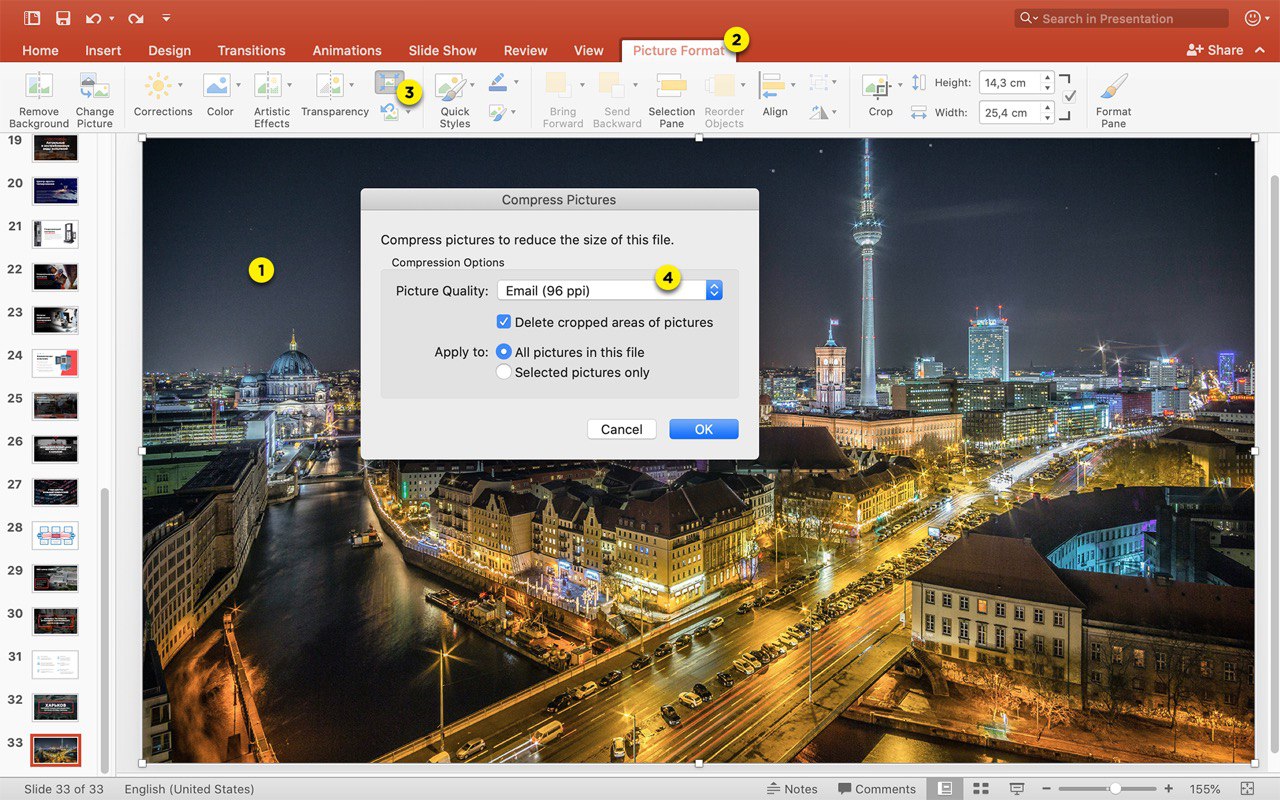Click the Search in Presentation field
The width and height of the screenshot is (1280, 800).
[1121, 18]
